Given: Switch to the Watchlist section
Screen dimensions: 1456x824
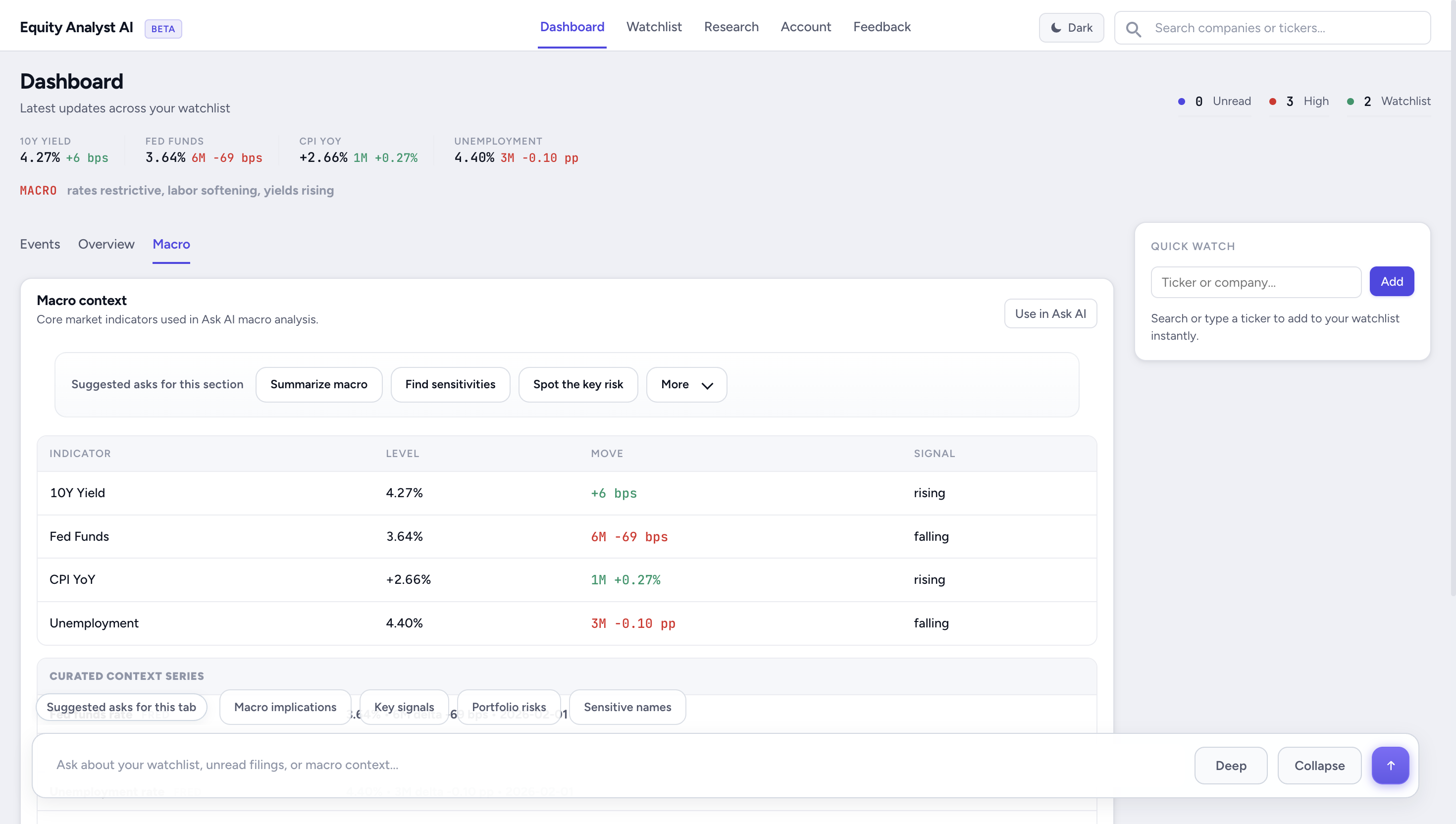Looking at the screenshot, I should click(654, 27).
